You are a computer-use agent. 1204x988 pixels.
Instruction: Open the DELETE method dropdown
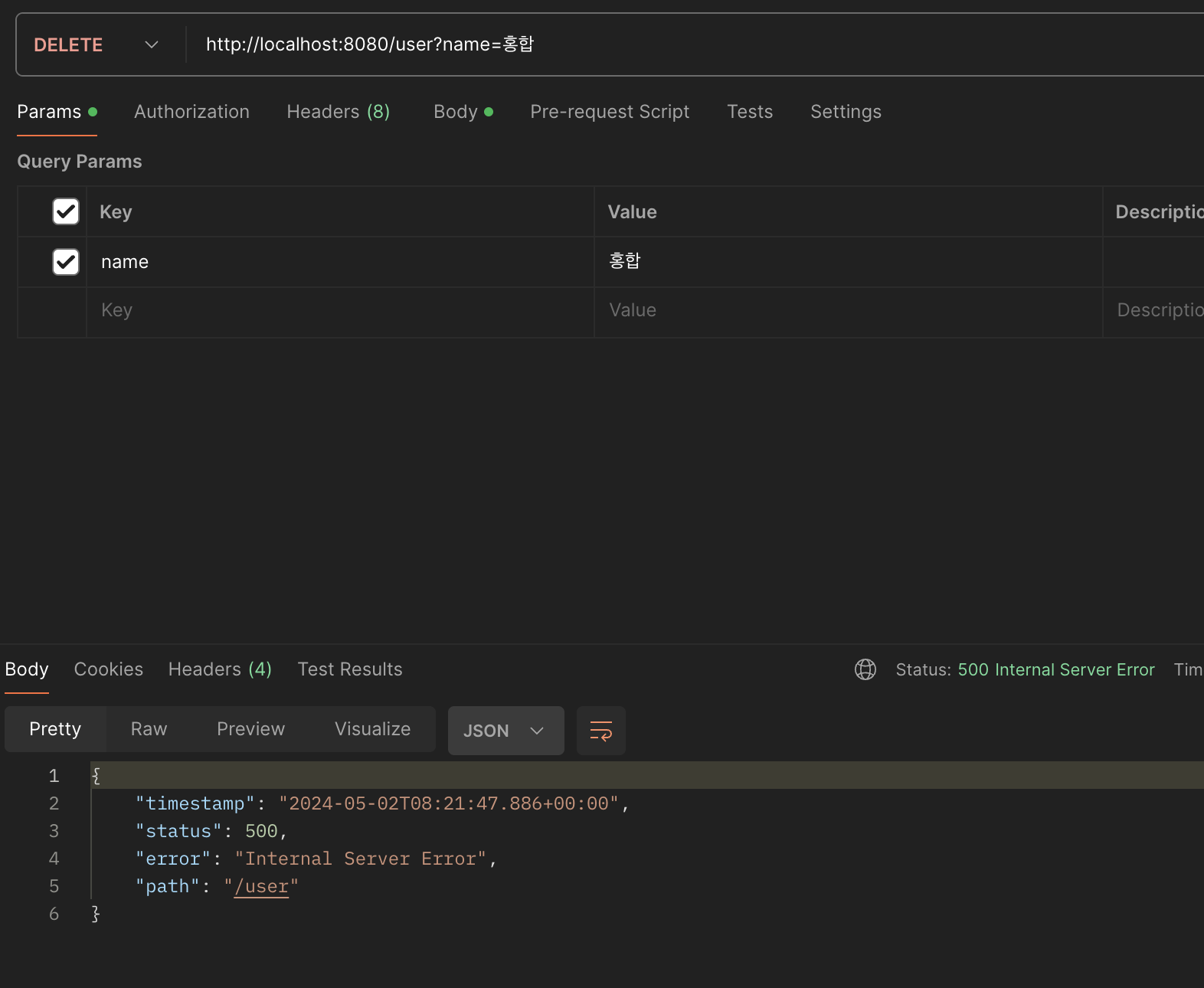(x=97, y=44)
